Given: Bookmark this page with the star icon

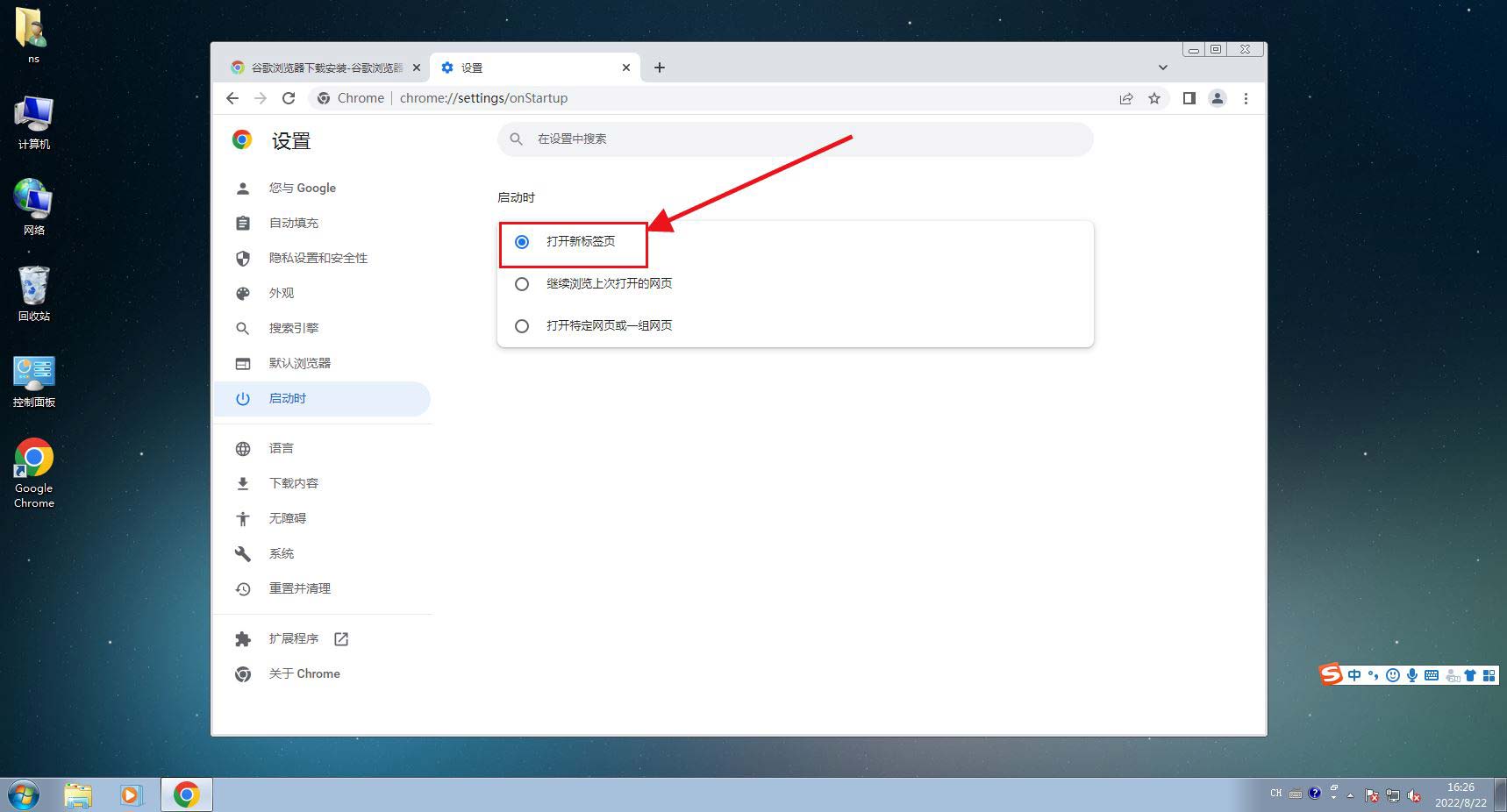Looking at the screenshot, I should (1154, 98).
